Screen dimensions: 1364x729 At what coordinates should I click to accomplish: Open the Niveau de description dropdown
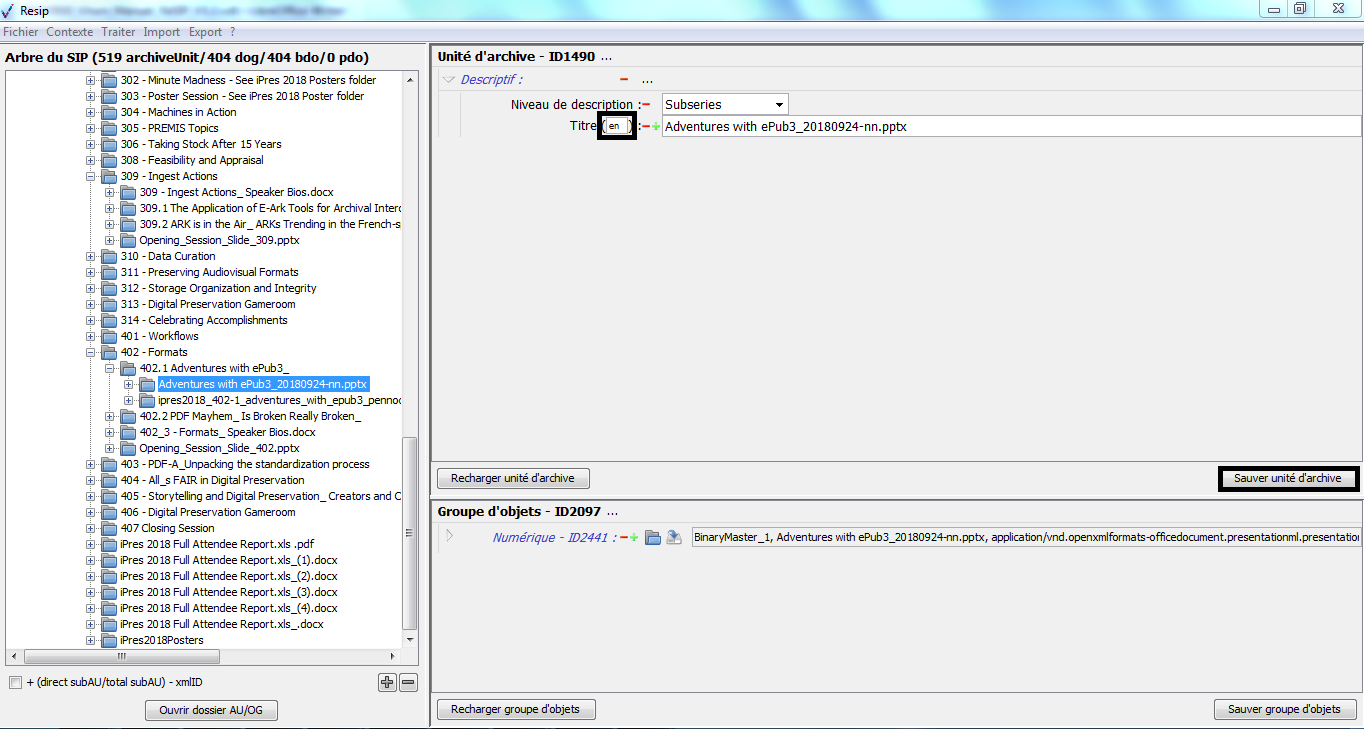click(779, 105)
